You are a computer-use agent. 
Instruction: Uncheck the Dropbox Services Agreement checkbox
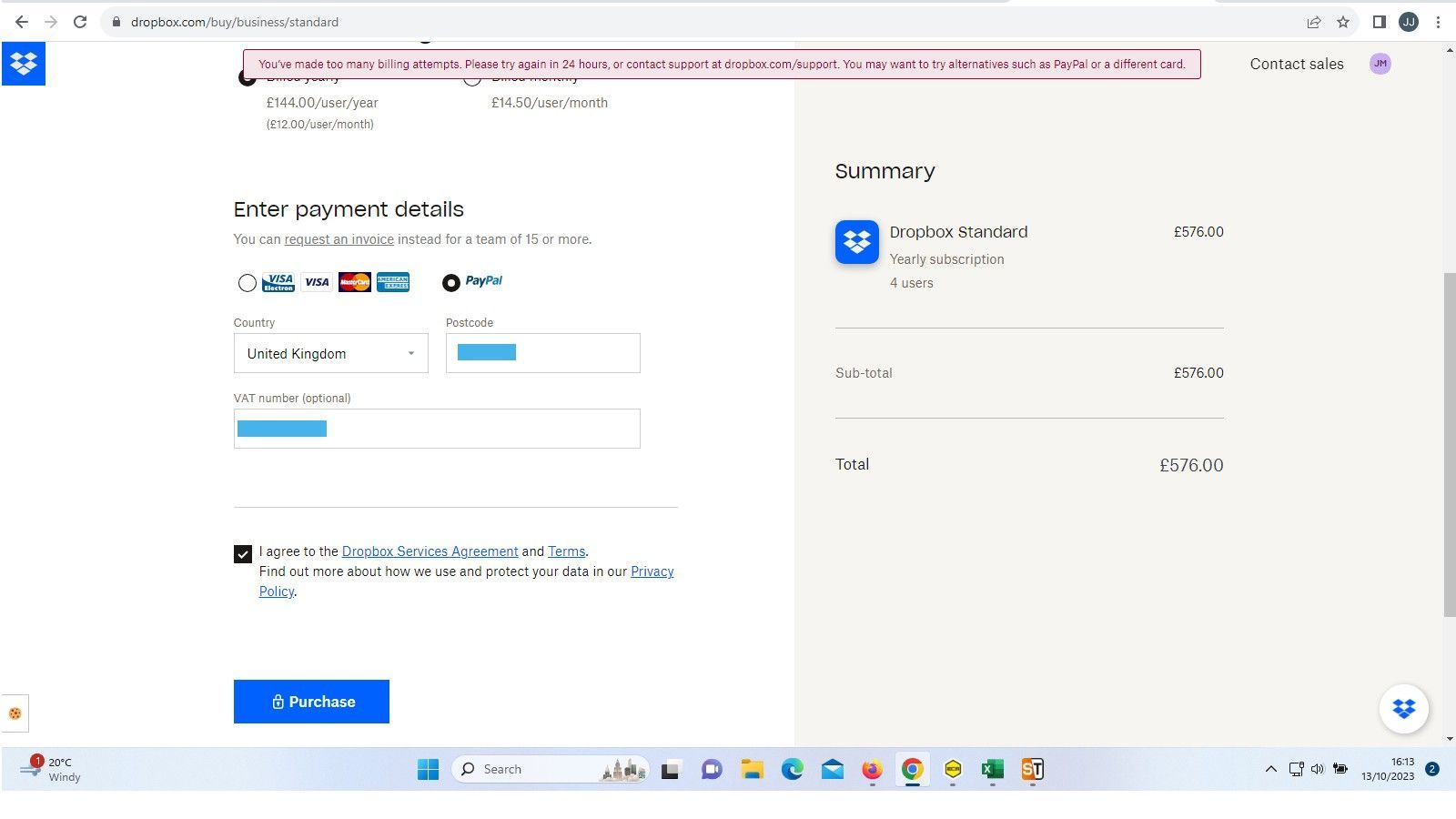pos(243,554)
